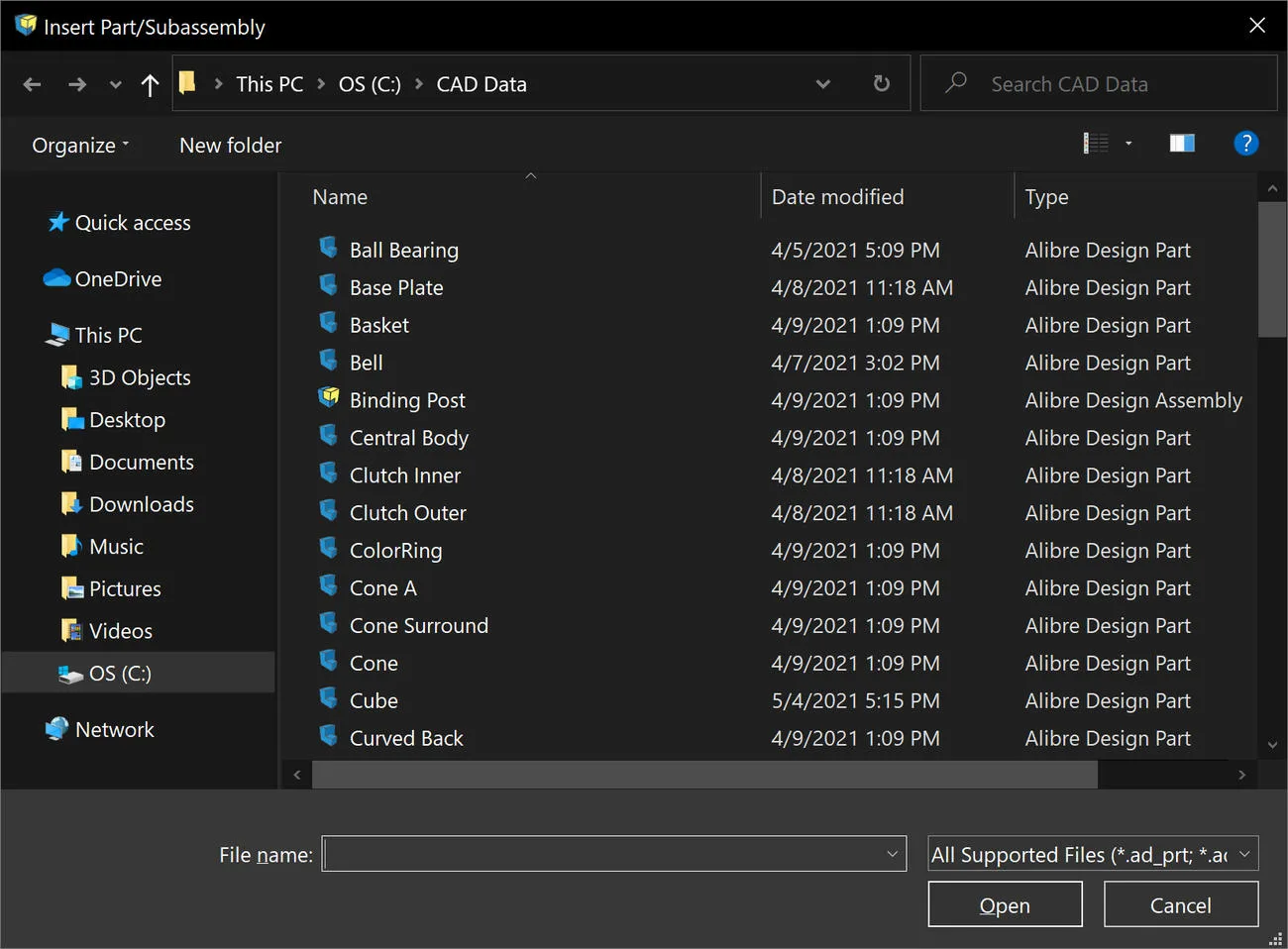Screen dimensions: 1288x949
Task: Select Ball Bearing part icon
Action: tap(328, 248)
